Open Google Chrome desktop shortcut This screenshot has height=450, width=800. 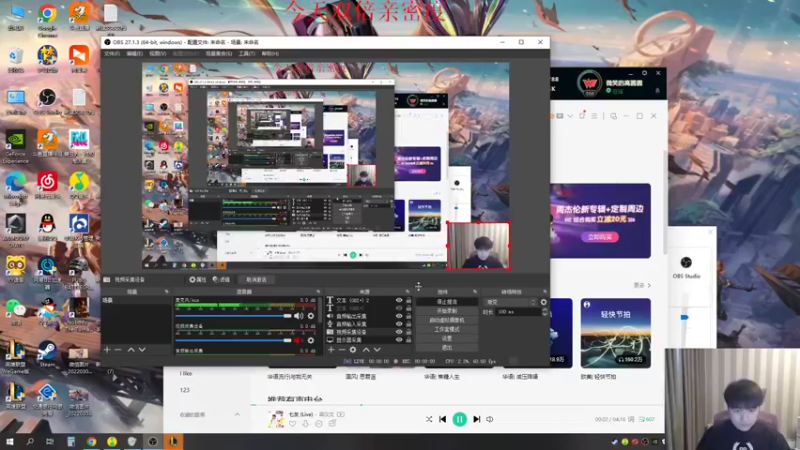(x=47, y=20)
